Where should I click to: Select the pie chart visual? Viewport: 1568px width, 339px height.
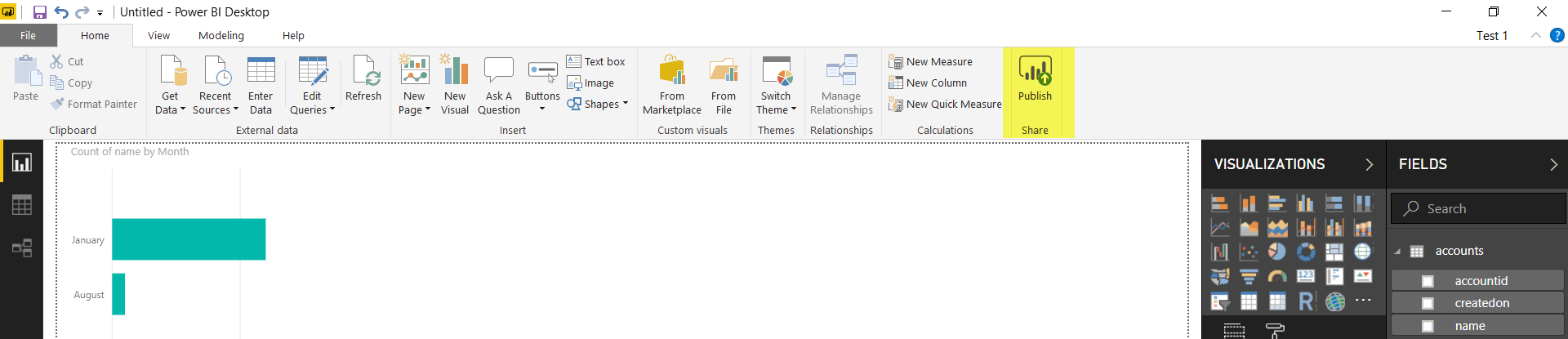(1277, 252)
